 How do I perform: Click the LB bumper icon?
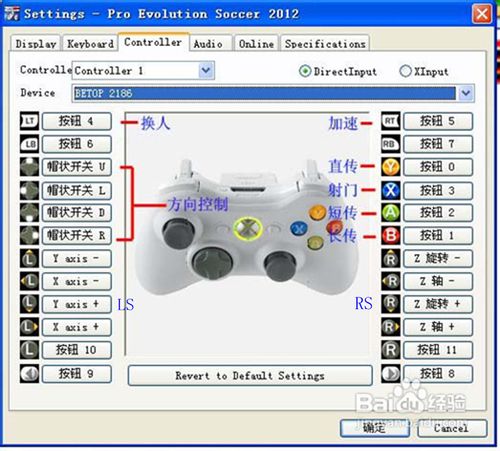[29, 144]
